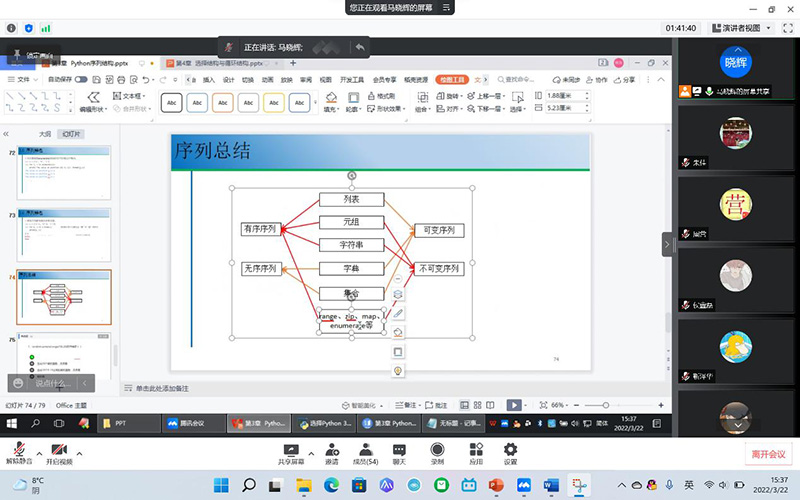800x500 pixels.
Task: Open the WPS File menu dropdown
Action: (x=23, y=80)
